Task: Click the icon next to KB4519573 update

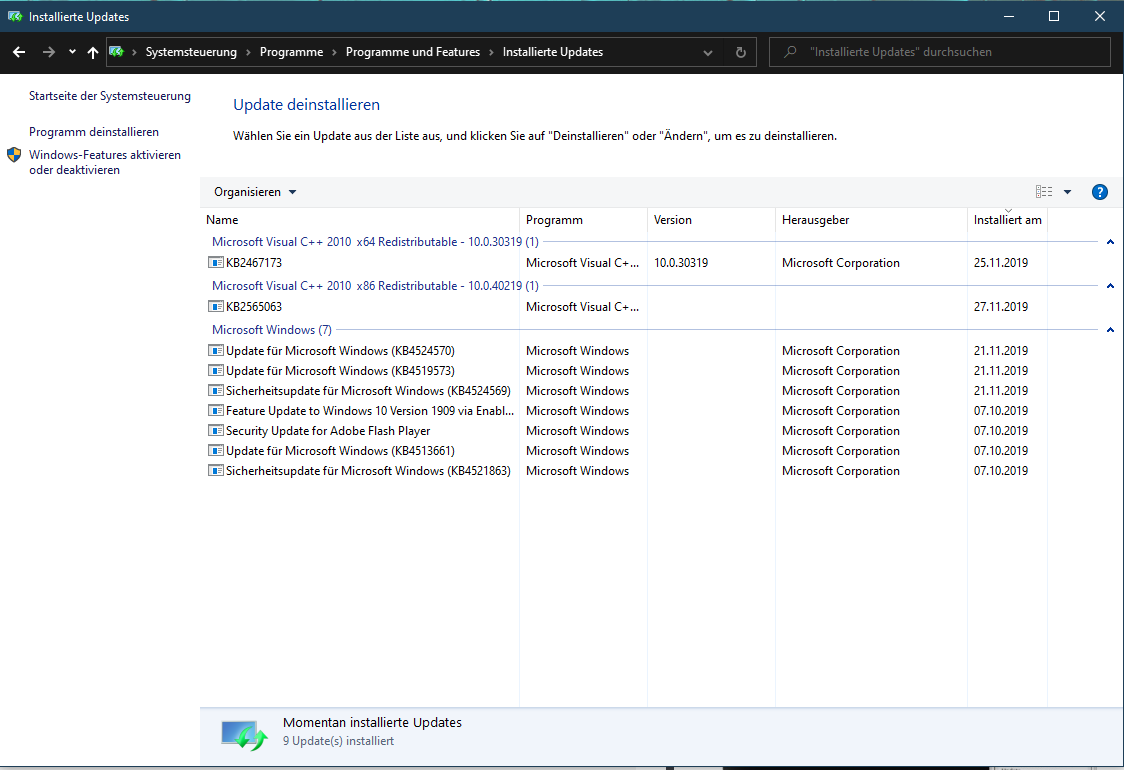Action: click(215, 371)
